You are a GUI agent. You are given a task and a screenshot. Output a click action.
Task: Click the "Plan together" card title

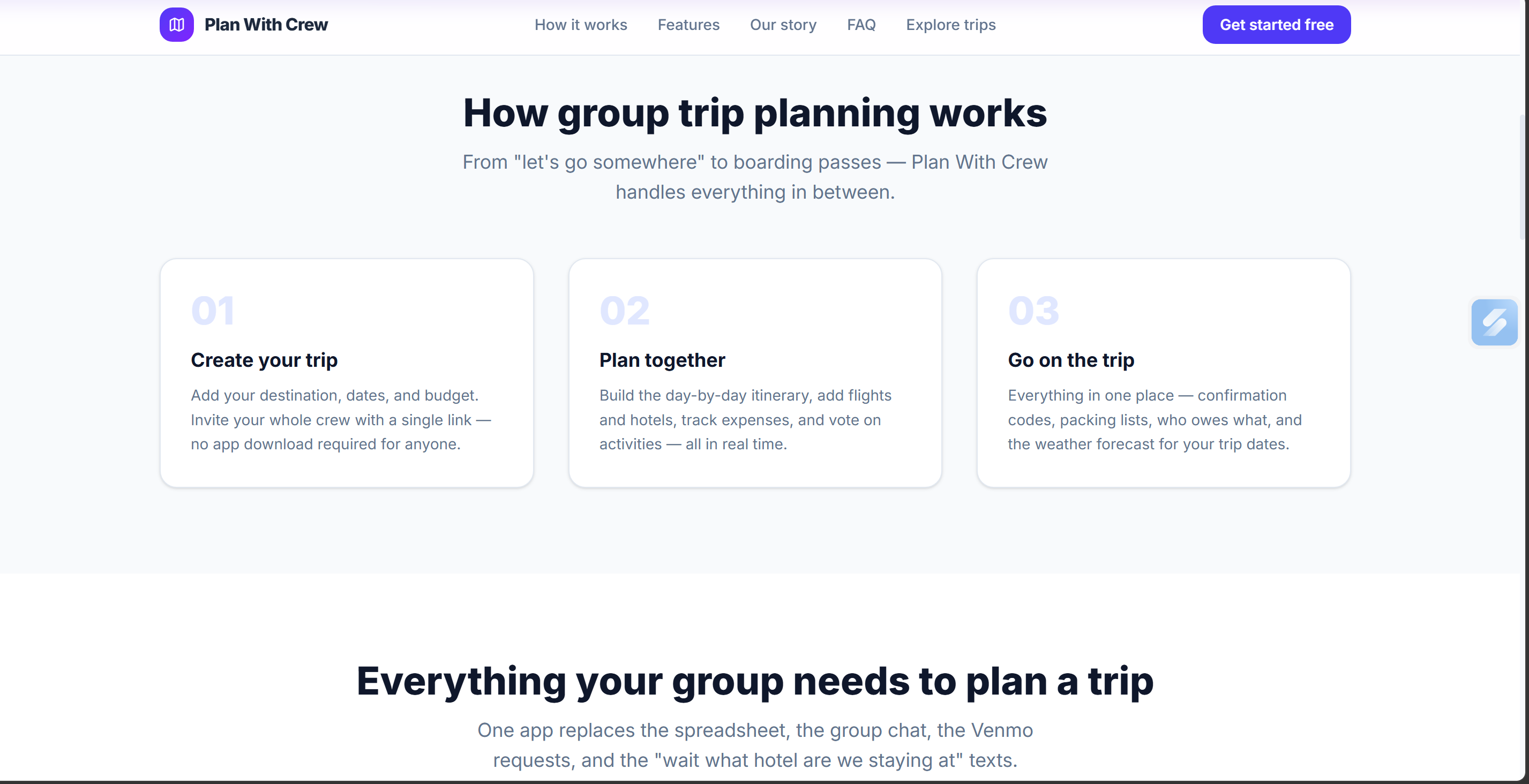pyautogui.click(x=662, y=360)
